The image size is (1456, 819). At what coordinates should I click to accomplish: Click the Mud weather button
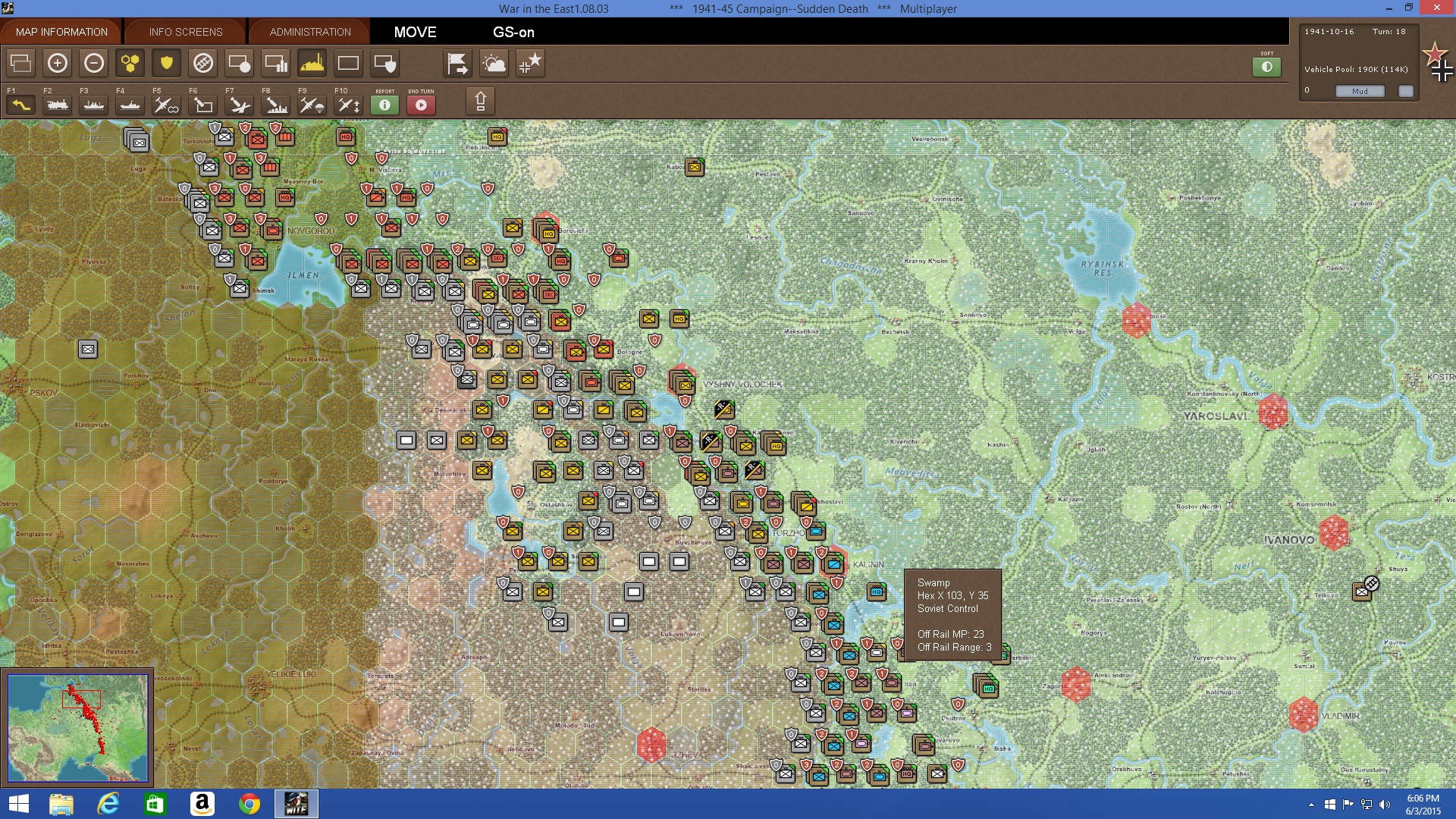coord(1360,91)
